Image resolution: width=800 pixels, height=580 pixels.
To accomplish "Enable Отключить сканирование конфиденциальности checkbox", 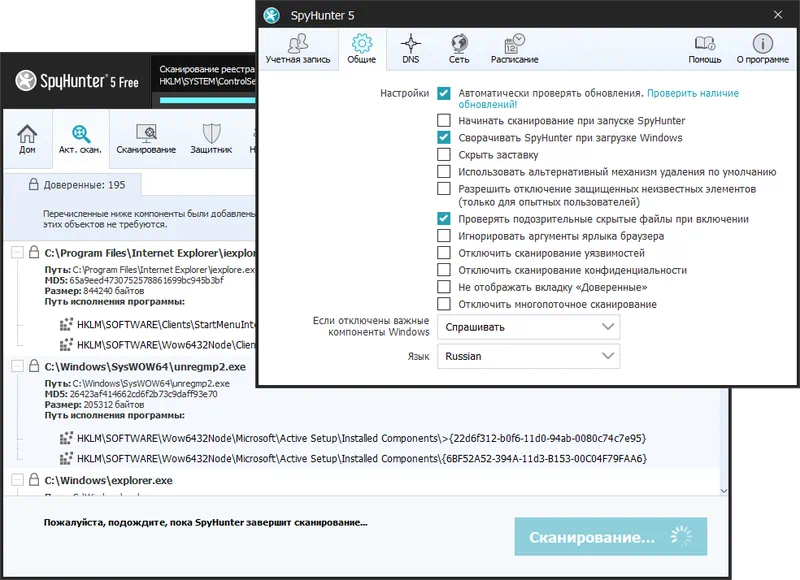I will pos(444,269).
